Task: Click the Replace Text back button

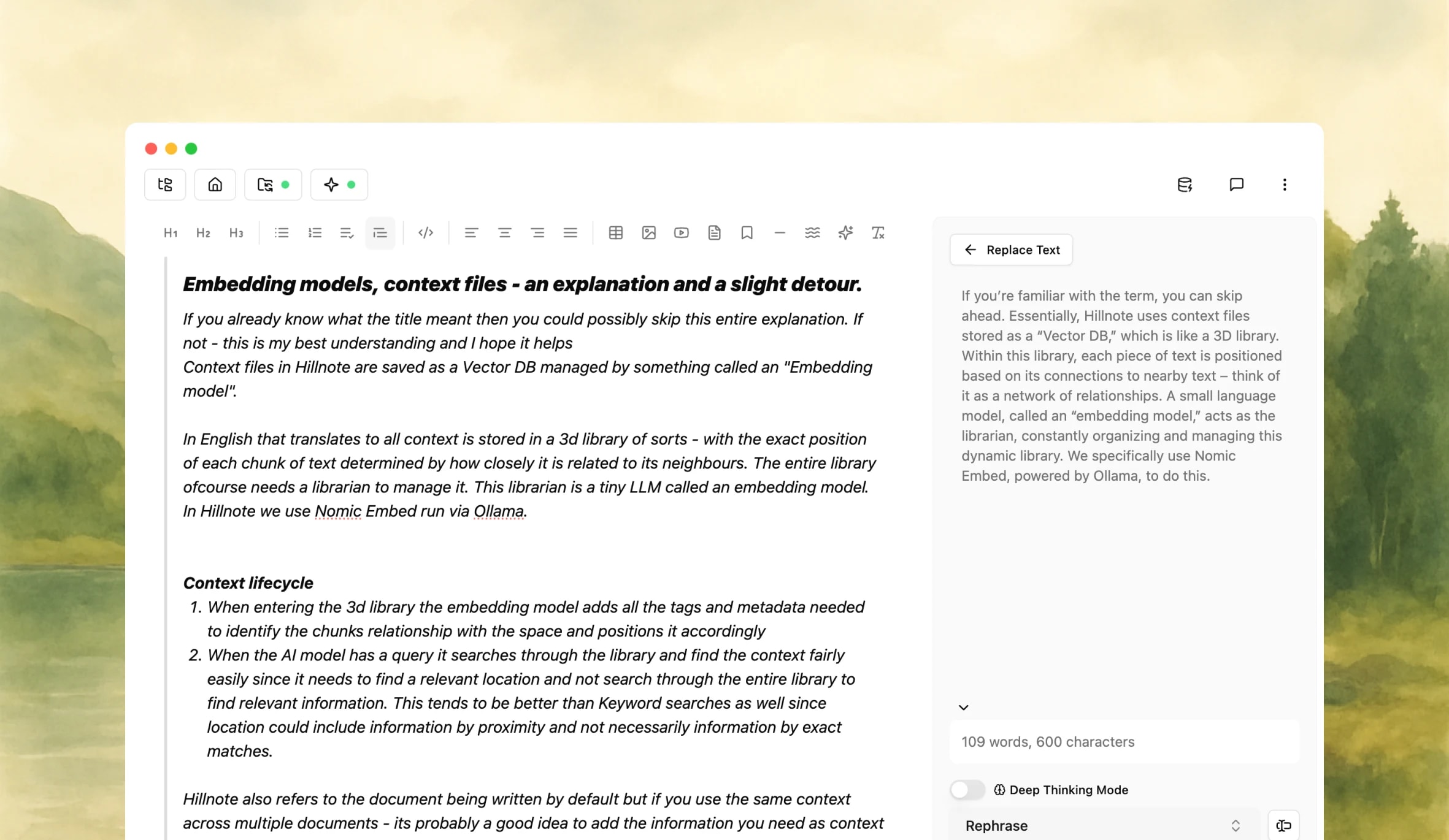Action: [x=1011, y=250]
